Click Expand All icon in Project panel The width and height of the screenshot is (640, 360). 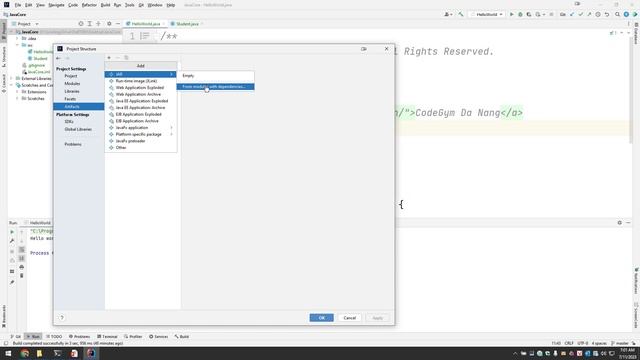click(89, 24)
